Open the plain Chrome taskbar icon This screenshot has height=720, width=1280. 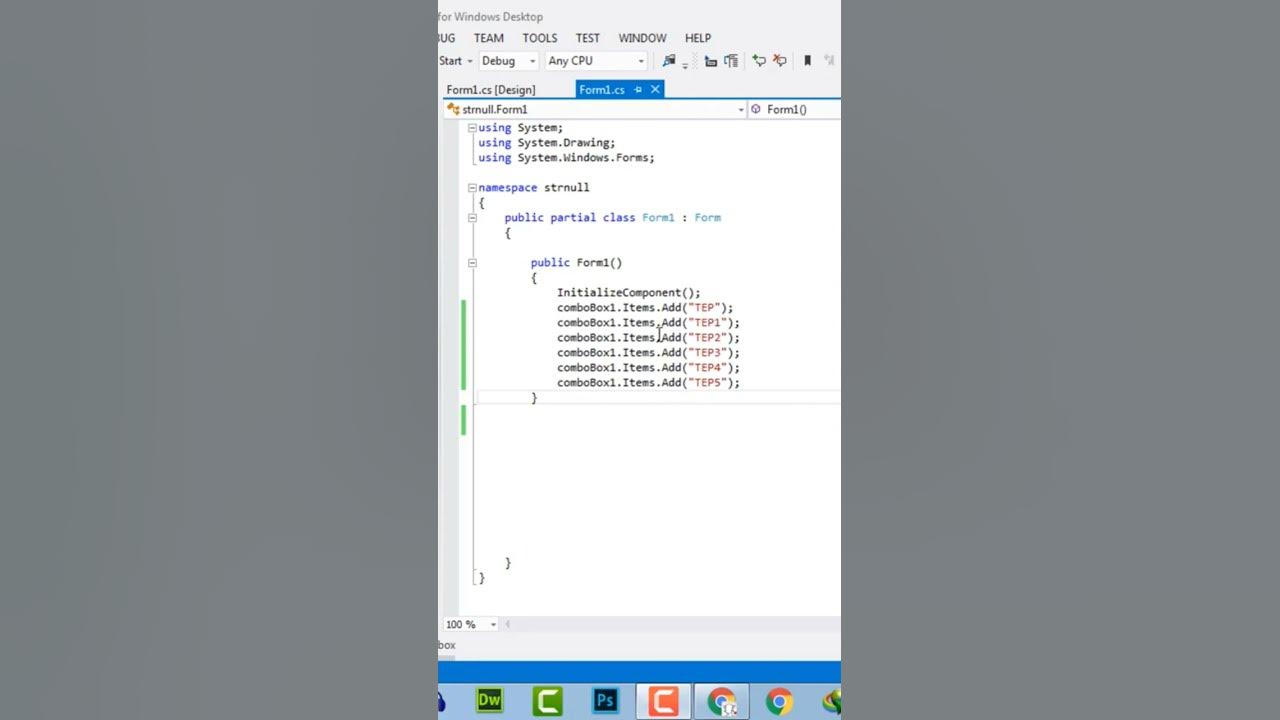pyautogui.click(x=779, y=701)
